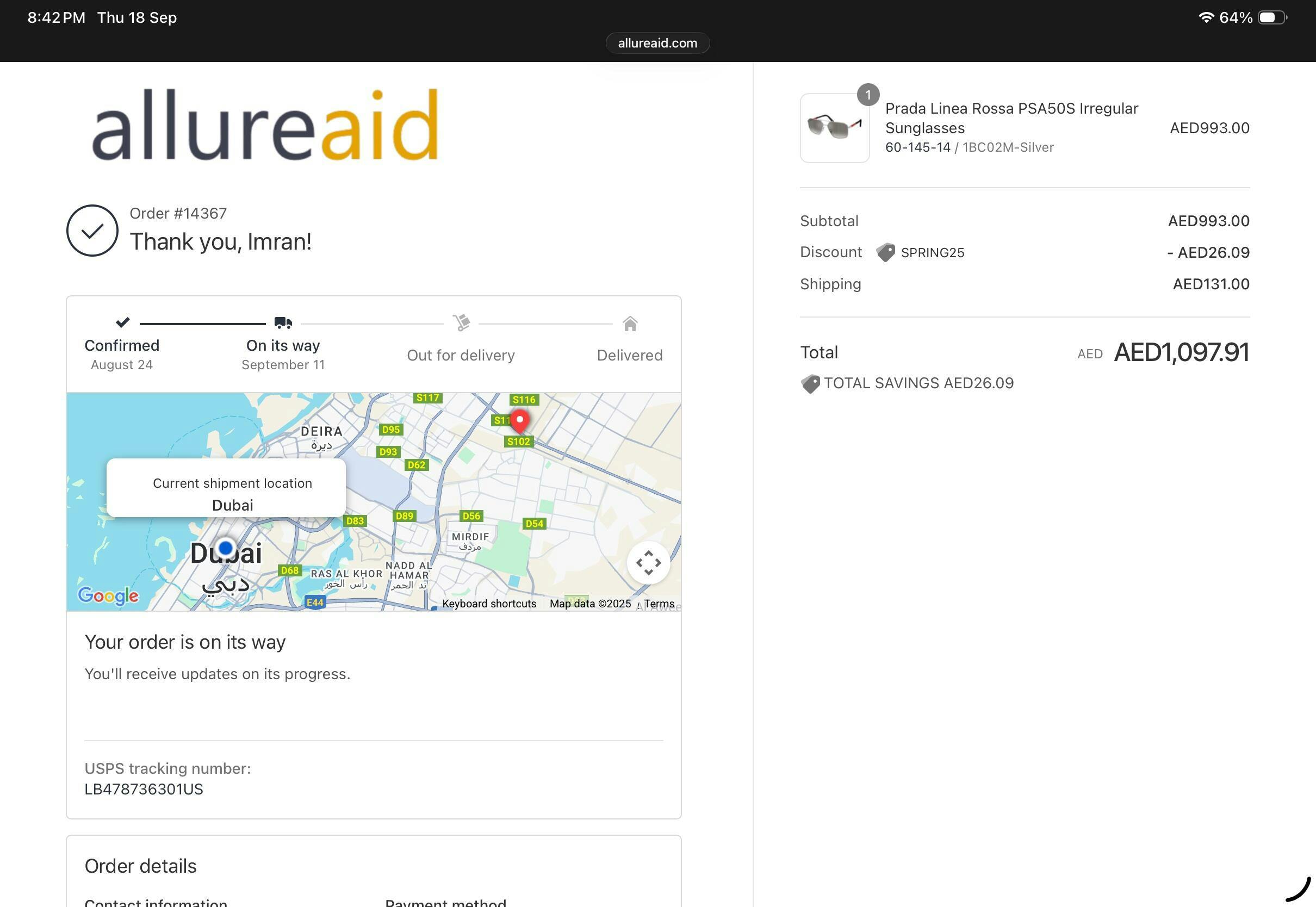
Task: Click the order confirmed checkmark circle
Action: 92,230
